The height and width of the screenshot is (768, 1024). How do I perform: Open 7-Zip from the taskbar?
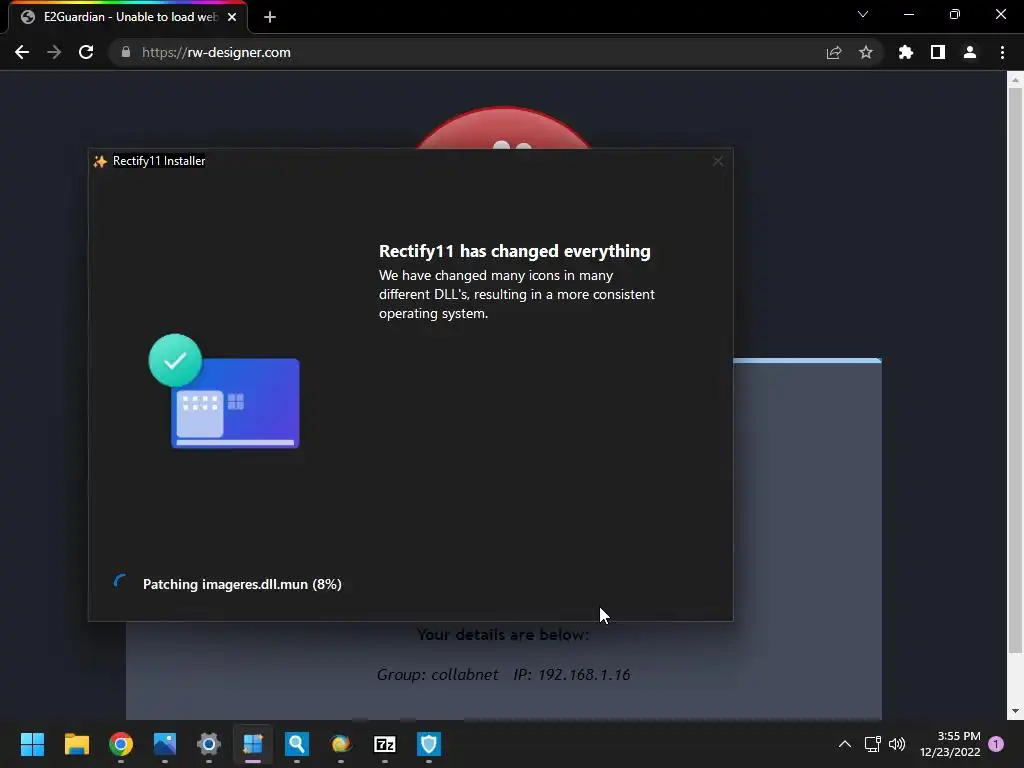pyautogui.click(x=385, y=744)
